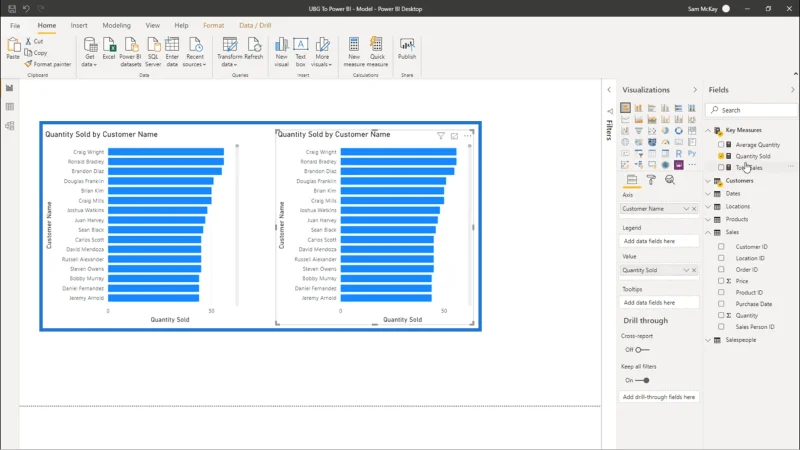Open the Modeling ribbon tab
Viewport: 800px width, 450px height.
coord(116,26)
